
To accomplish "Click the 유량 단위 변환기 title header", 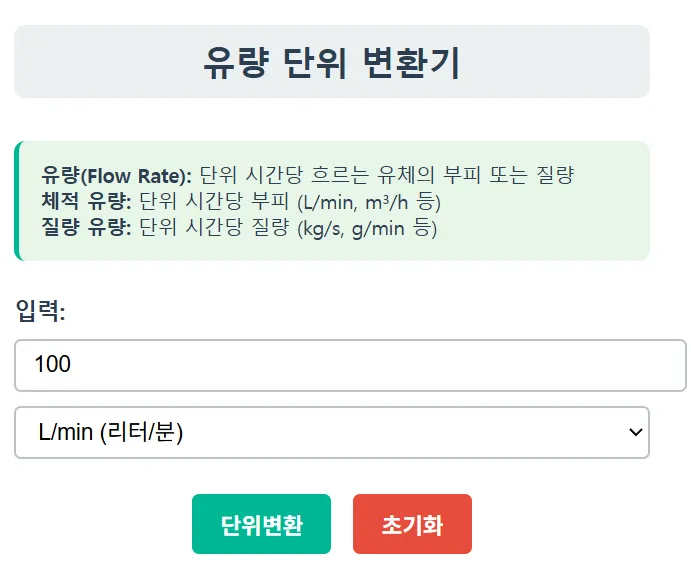I will pos(331,62).
